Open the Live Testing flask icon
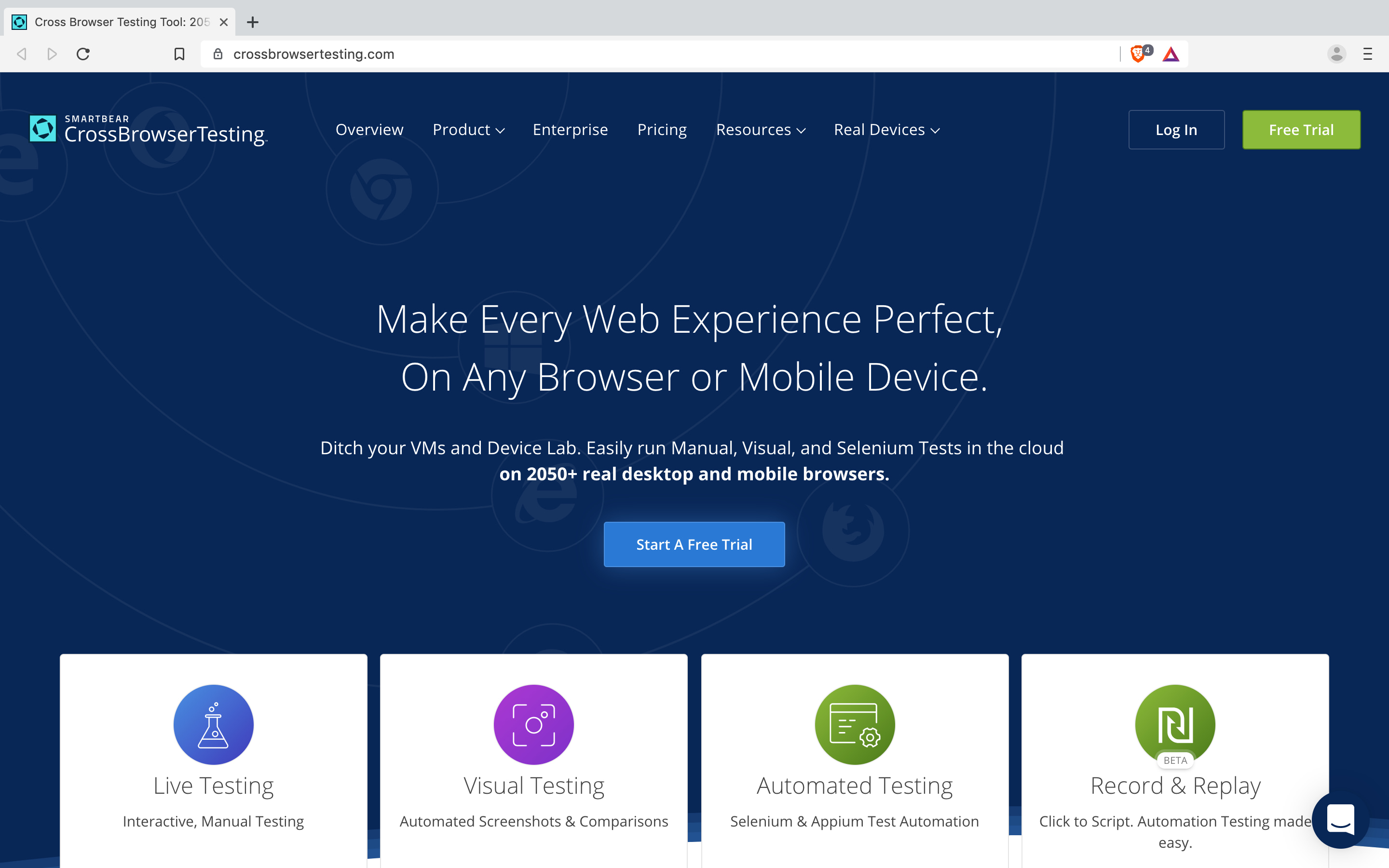 (213, 724)
